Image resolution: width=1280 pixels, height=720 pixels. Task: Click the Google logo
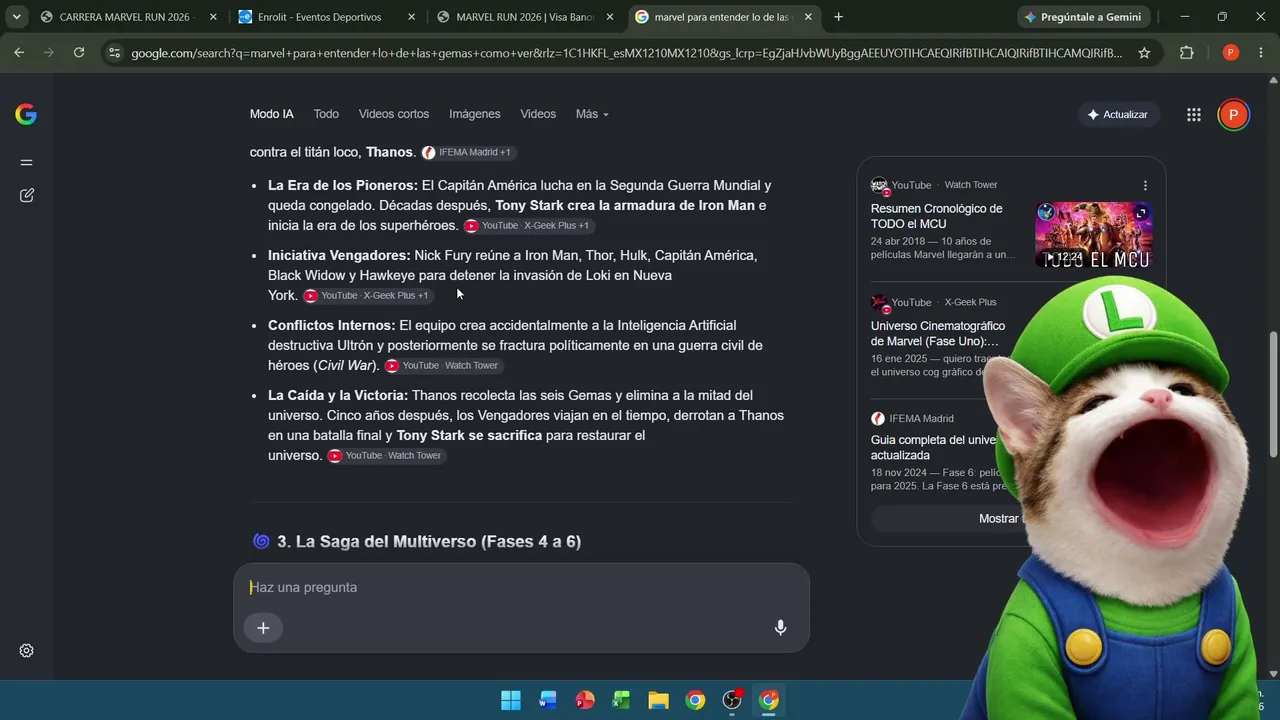26,114
